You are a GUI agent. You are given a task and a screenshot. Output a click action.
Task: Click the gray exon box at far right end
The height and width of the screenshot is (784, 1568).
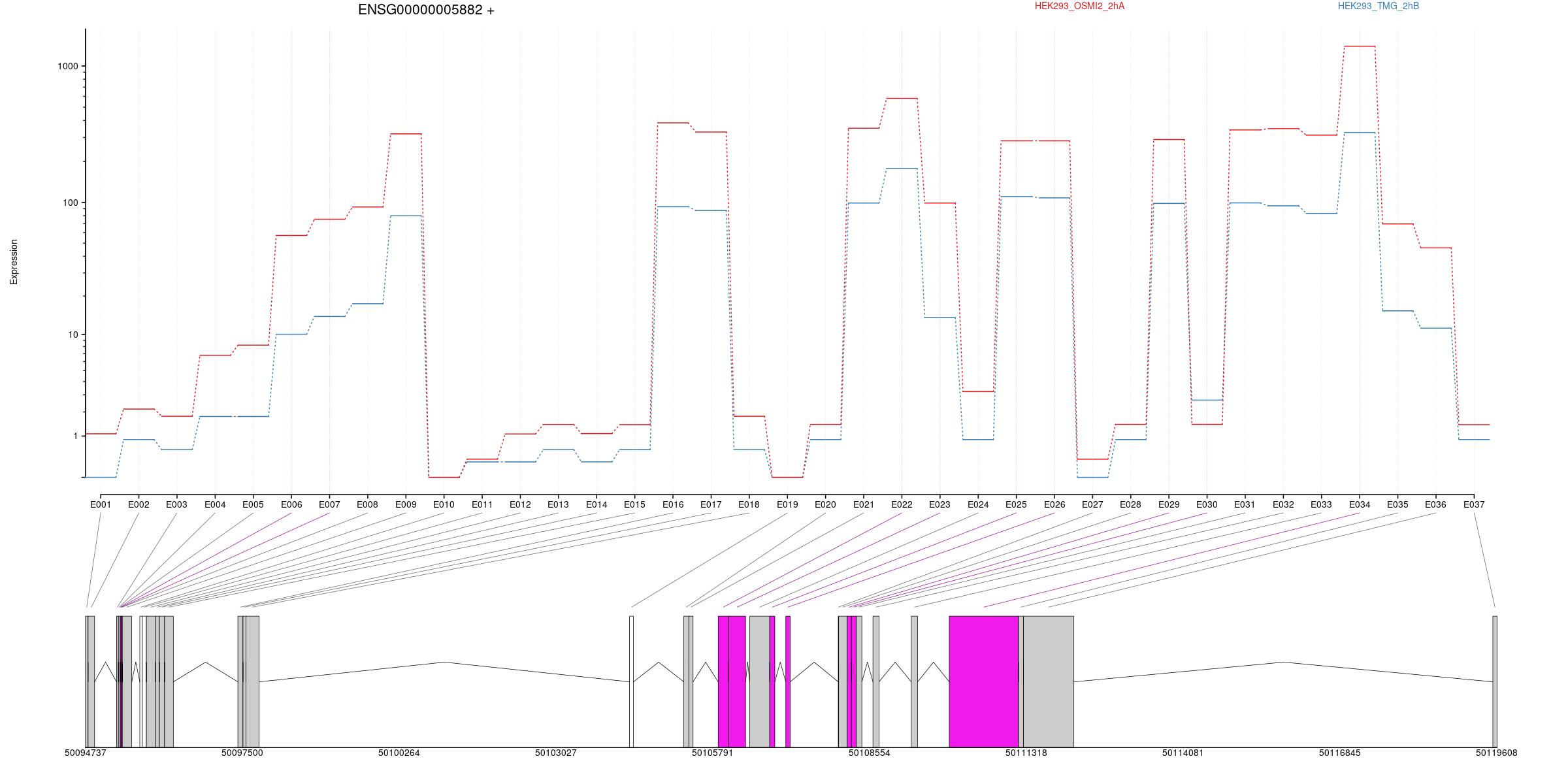(x=1495, y=681)
